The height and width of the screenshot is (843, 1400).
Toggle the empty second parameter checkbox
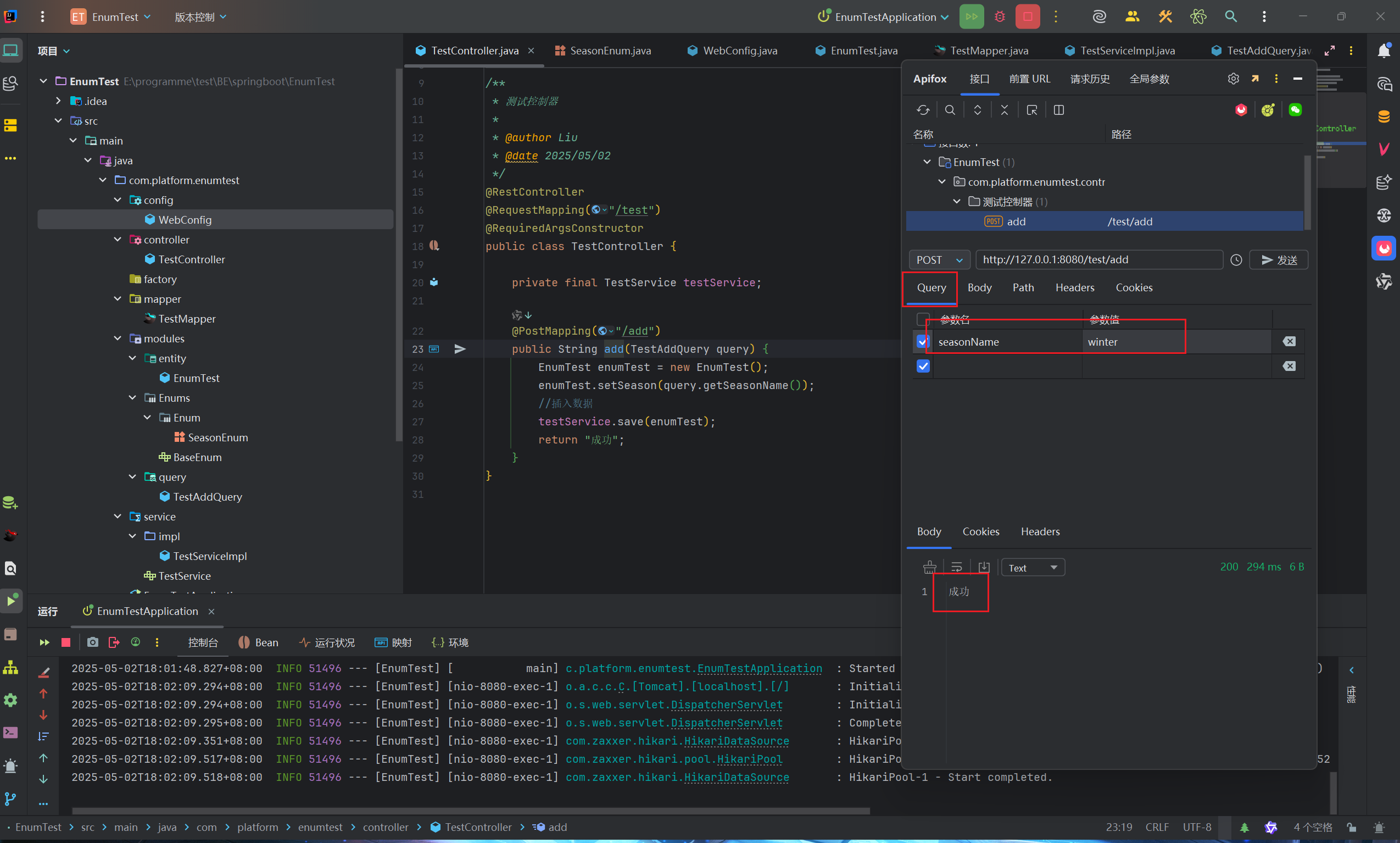[x=923, y=367]
